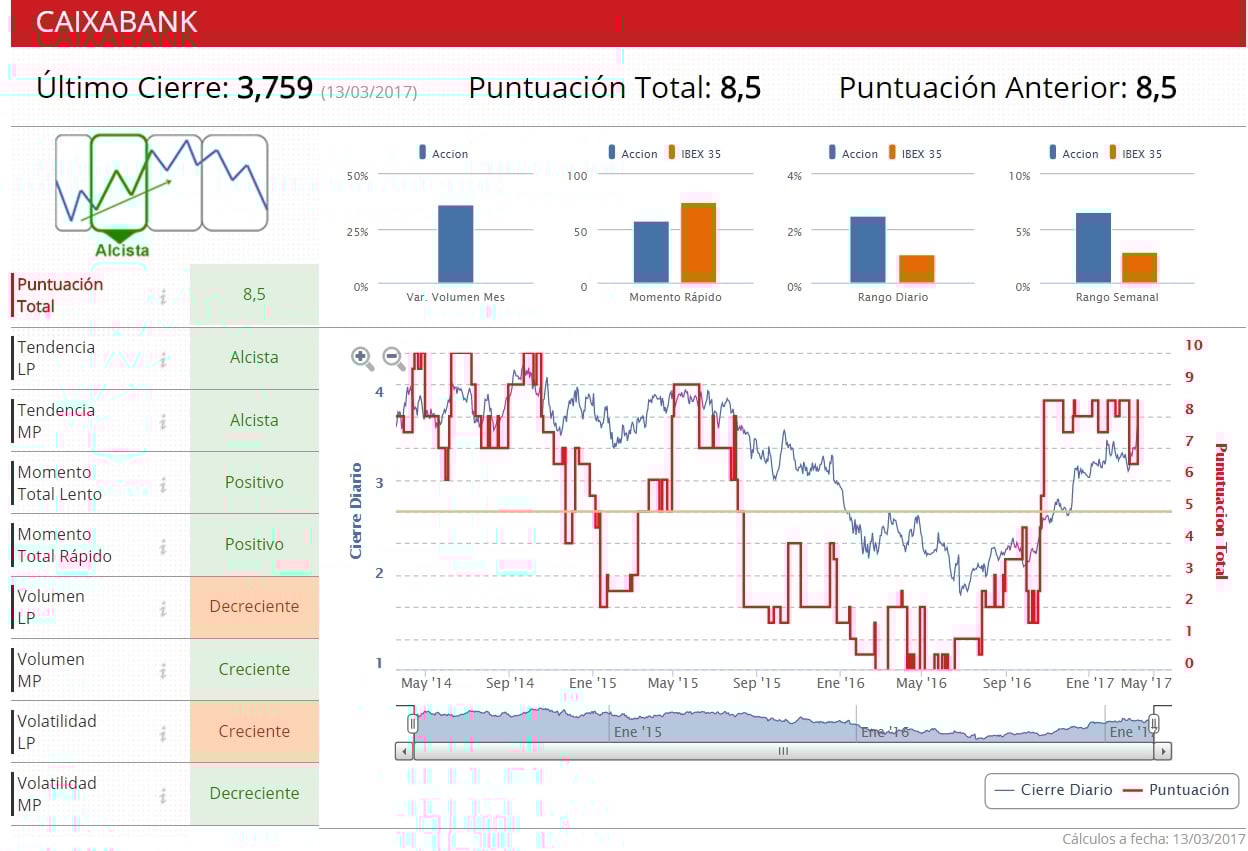The height and width of the screenshot is (851, 1248).
Task: Click the Decreciente value for Volumen LP
Action: (x=254, y=607)
